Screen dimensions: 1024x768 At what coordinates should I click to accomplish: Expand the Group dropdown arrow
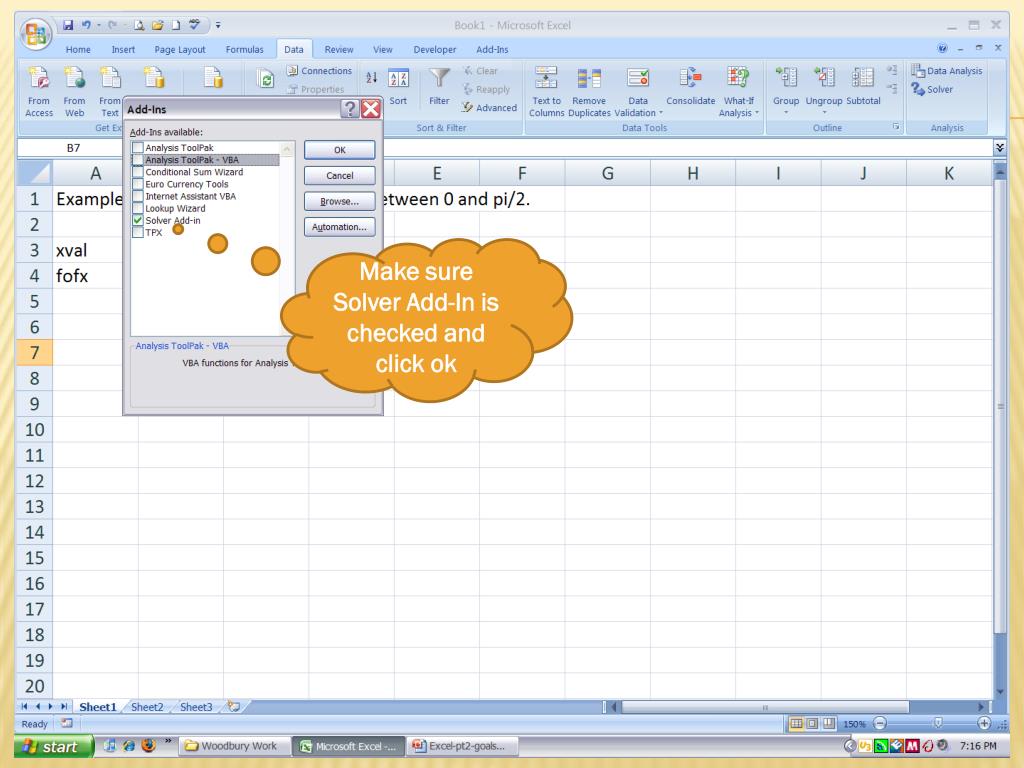click(x=786, y=112)
